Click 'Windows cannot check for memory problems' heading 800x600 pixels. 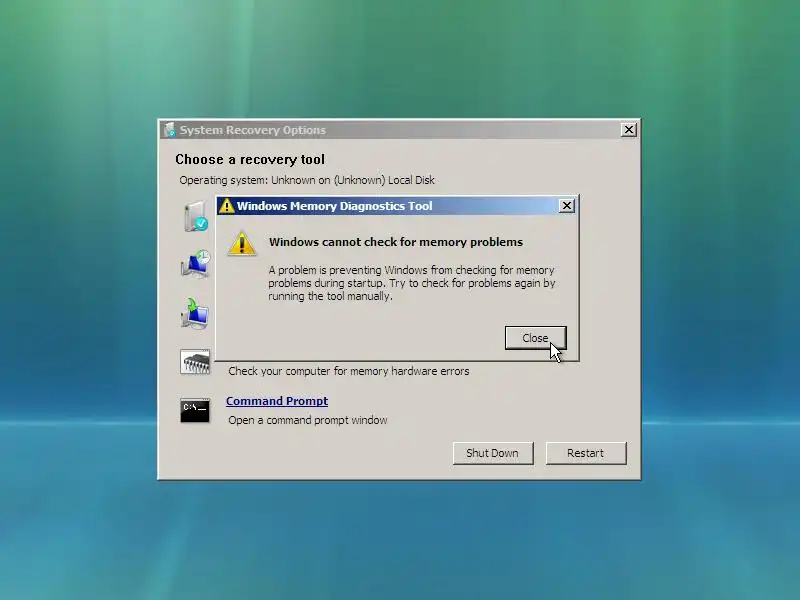tap(396, 242)
